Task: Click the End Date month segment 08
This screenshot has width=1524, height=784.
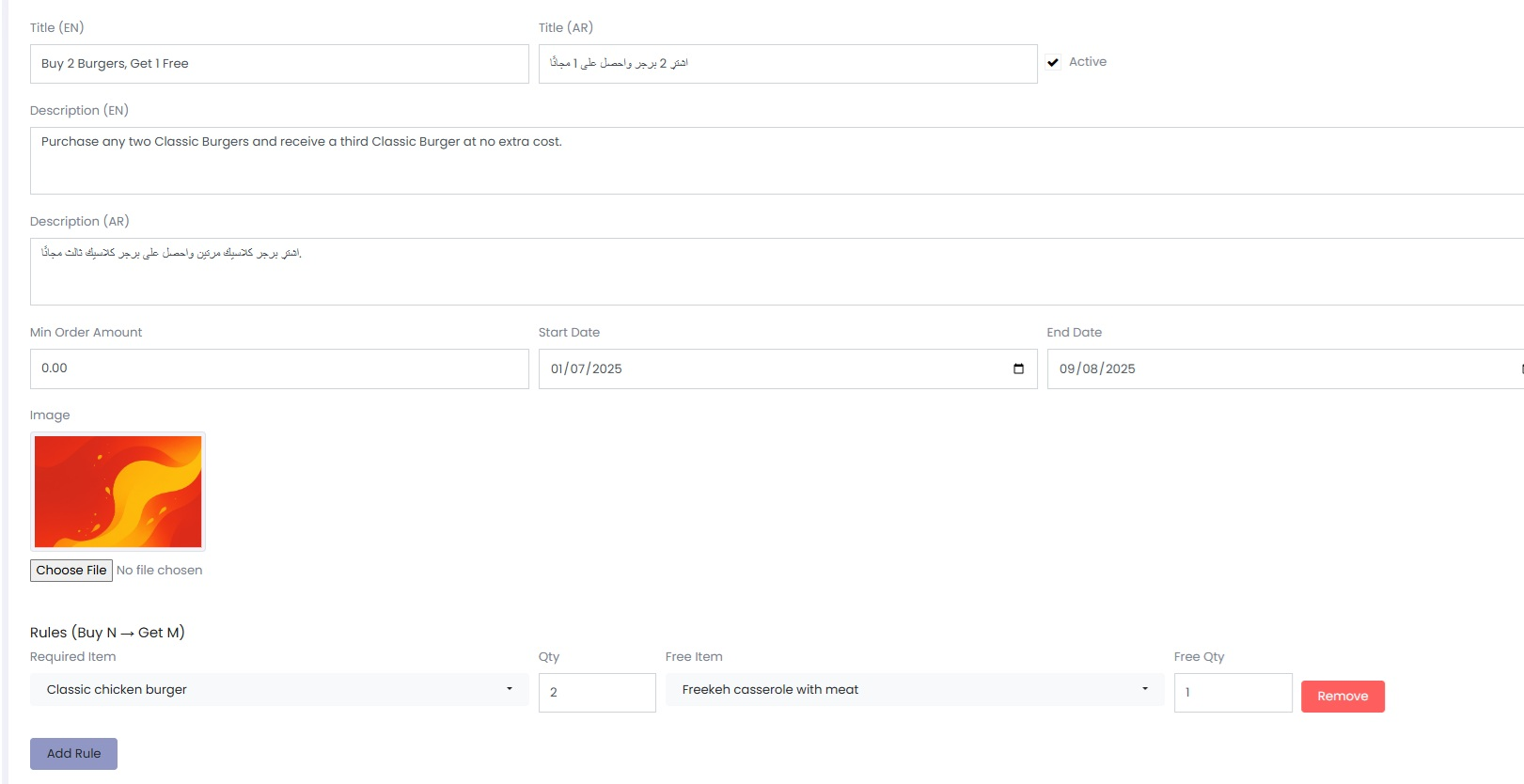Action: [x=1090, y=369]
